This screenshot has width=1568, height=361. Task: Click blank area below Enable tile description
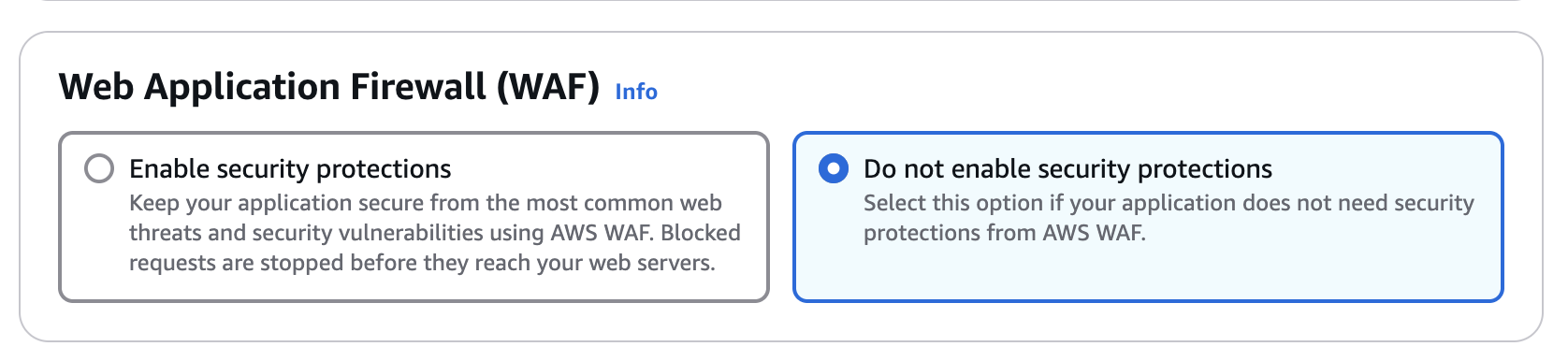pyautogui.click(x=414, y=289)
